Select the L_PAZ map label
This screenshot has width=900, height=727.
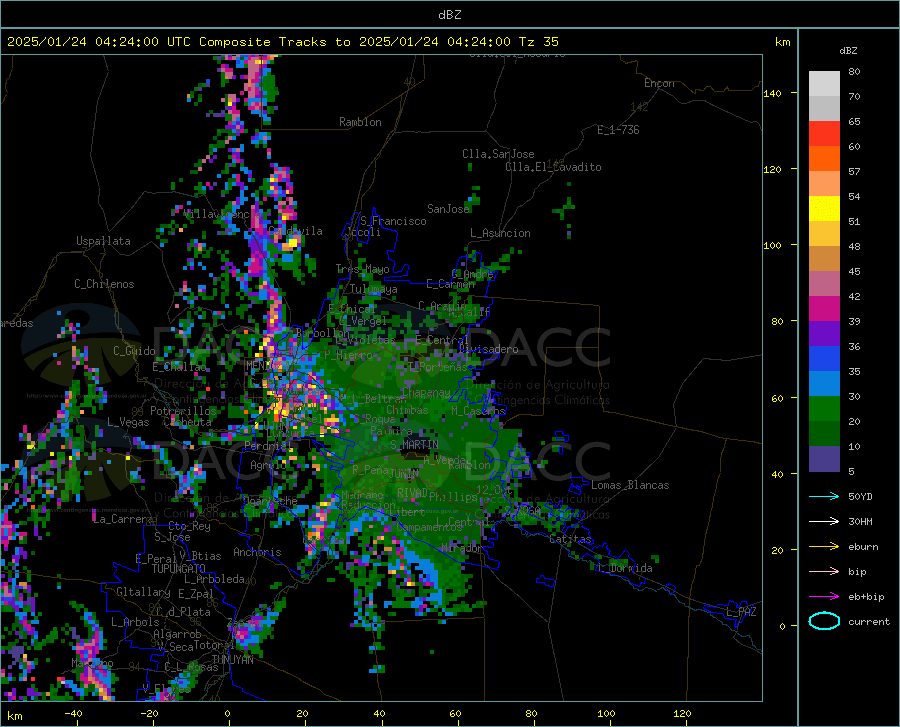tap(741, 612)
